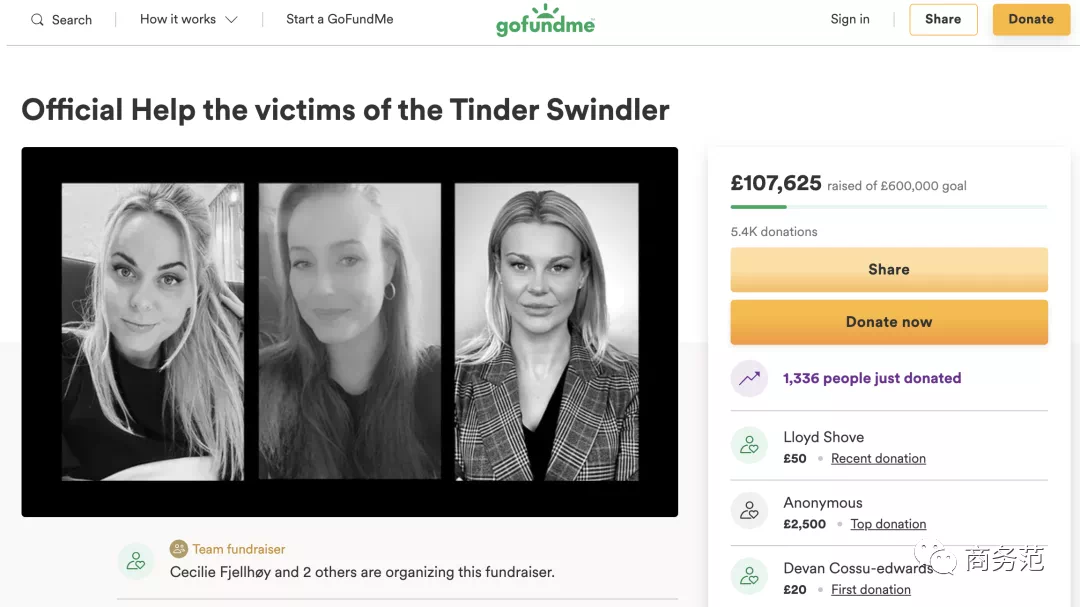Open the Recent donation link

[x=878, y=459]
